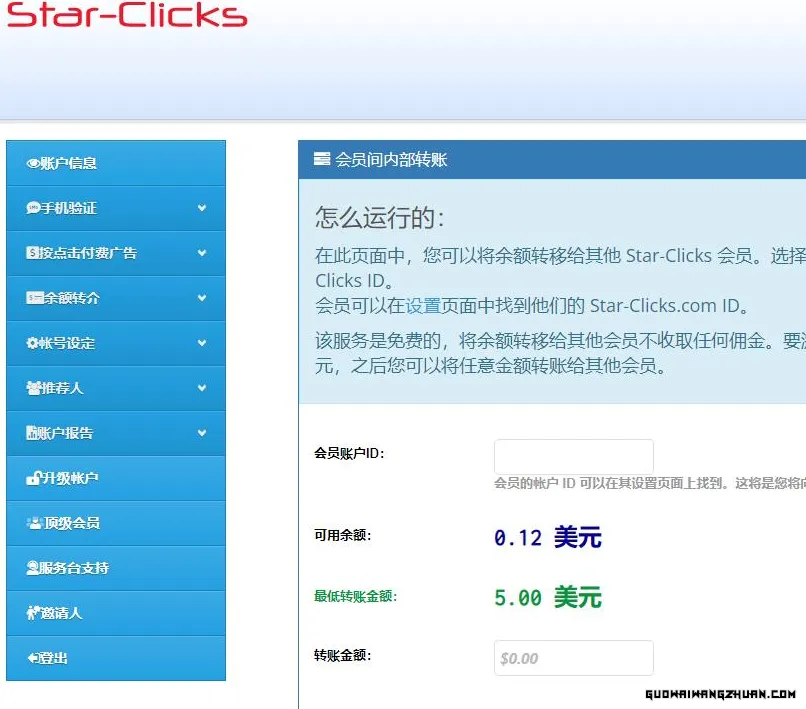Click the 怎么运行的 heading
This screenshot has width=806, height=709.
[380, 217]
